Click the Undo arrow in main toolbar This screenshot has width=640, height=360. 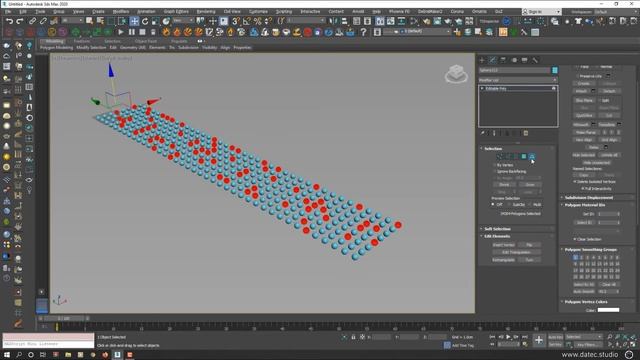pyautogui.click(x=9, y=21)
